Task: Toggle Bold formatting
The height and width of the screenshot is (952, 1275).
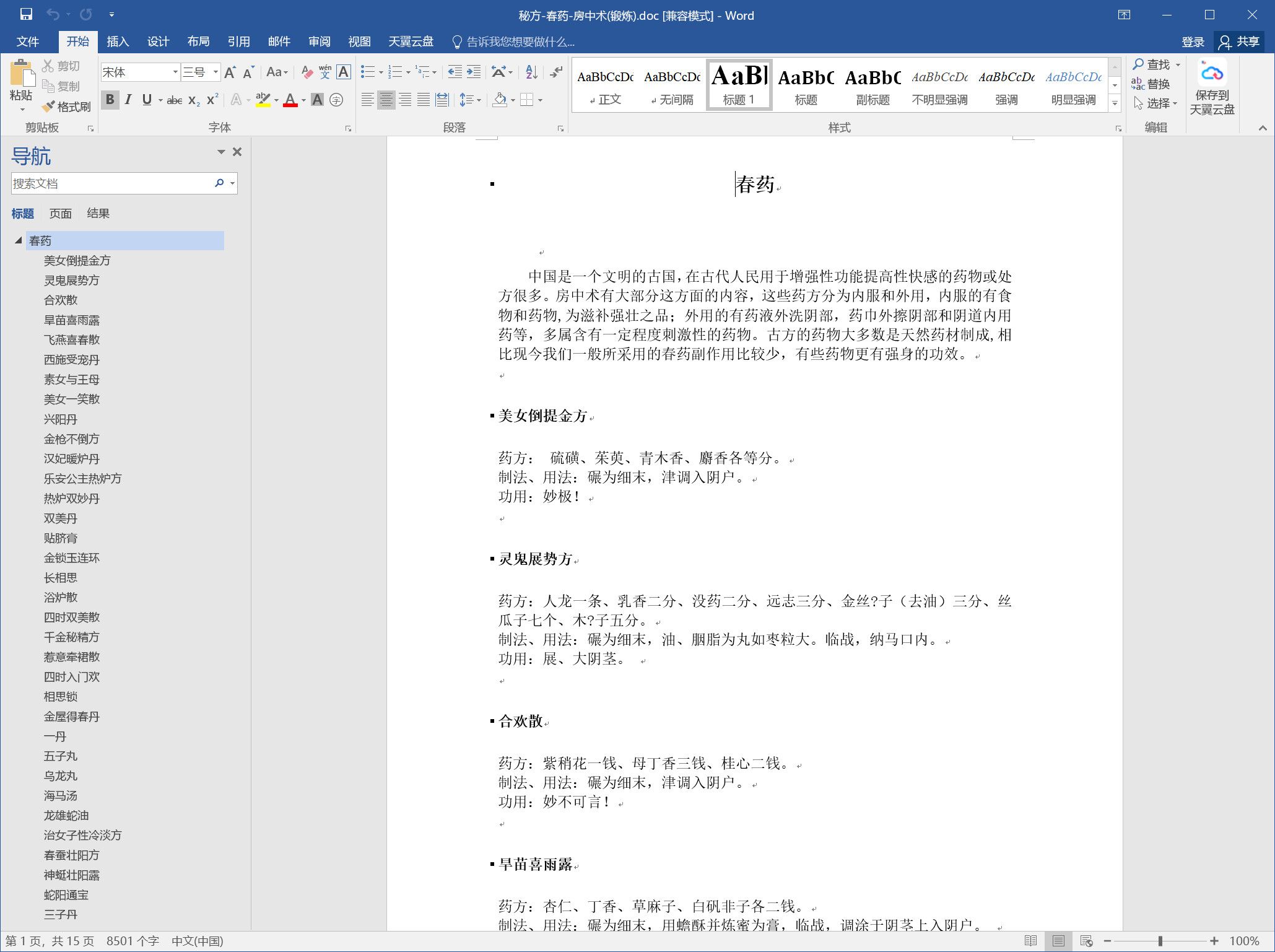Action: click(x=110, y=100)
